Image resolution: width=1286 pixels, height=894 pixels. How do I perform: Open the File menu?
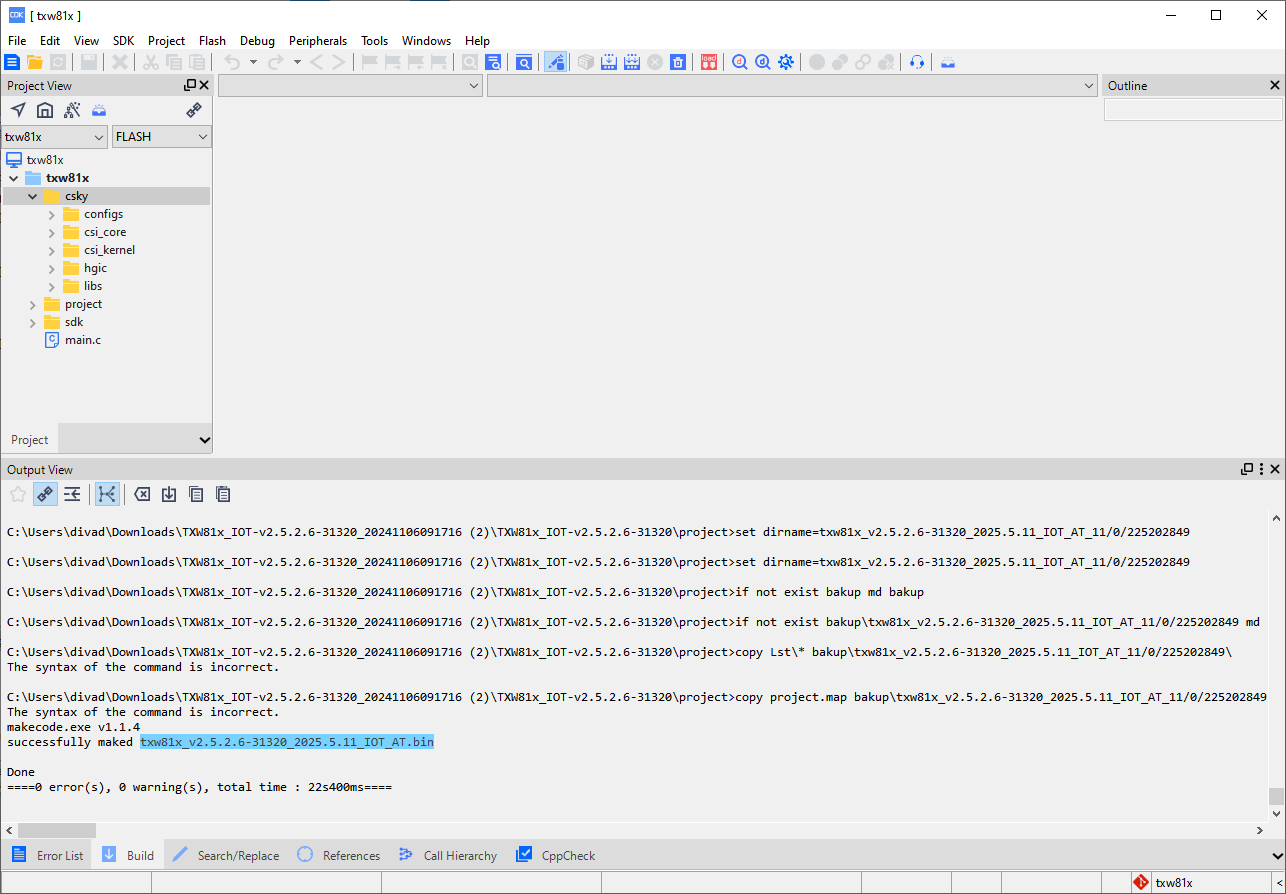point(17,41)
